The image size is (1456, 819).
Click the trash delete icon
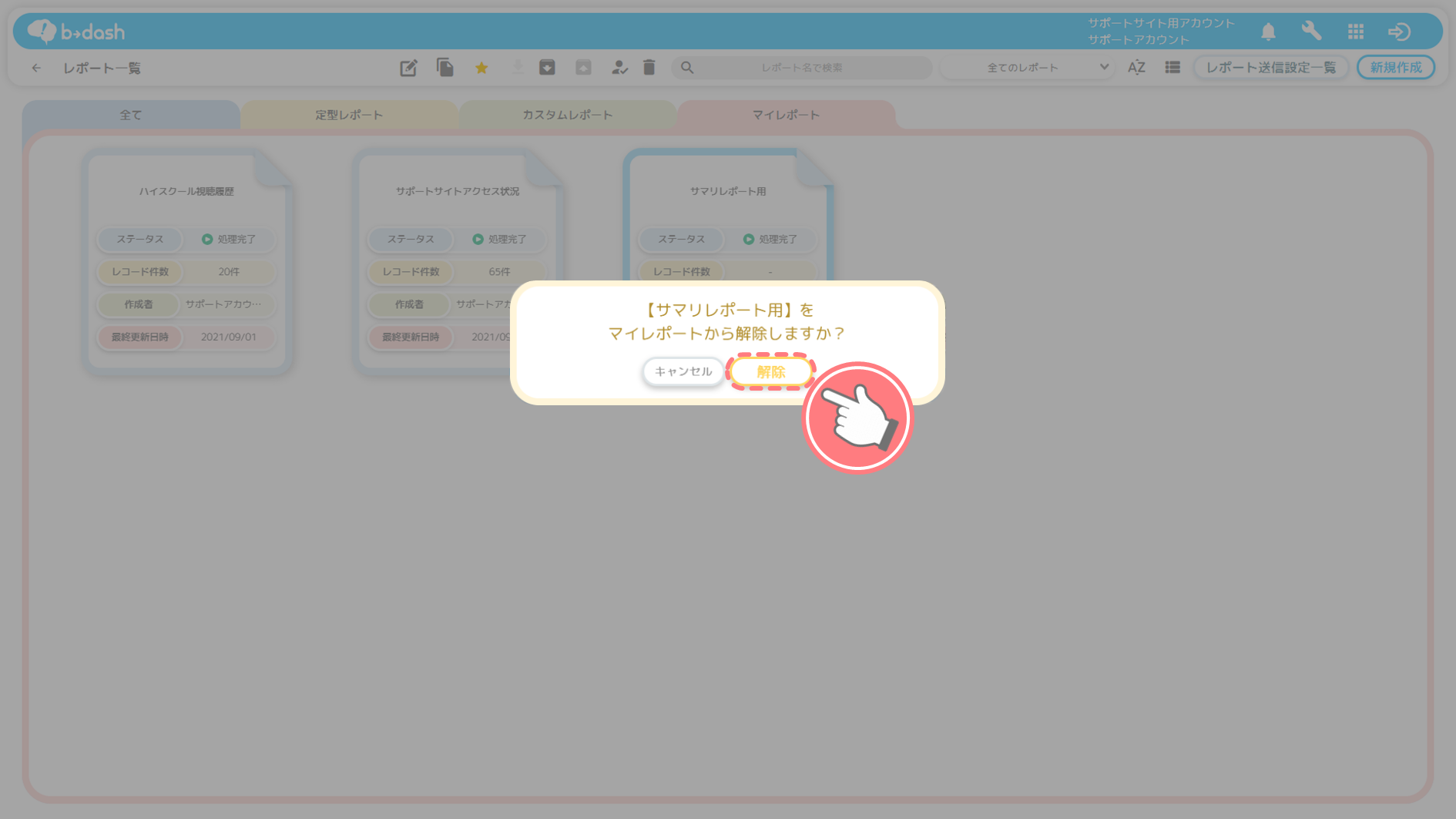point(649,68)
